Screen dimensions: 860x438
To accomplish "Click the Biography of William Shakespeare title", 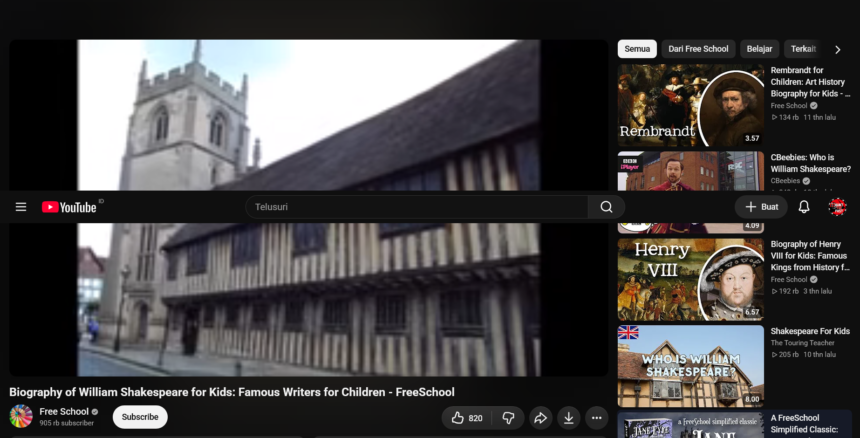I will (x=231, y=392).
